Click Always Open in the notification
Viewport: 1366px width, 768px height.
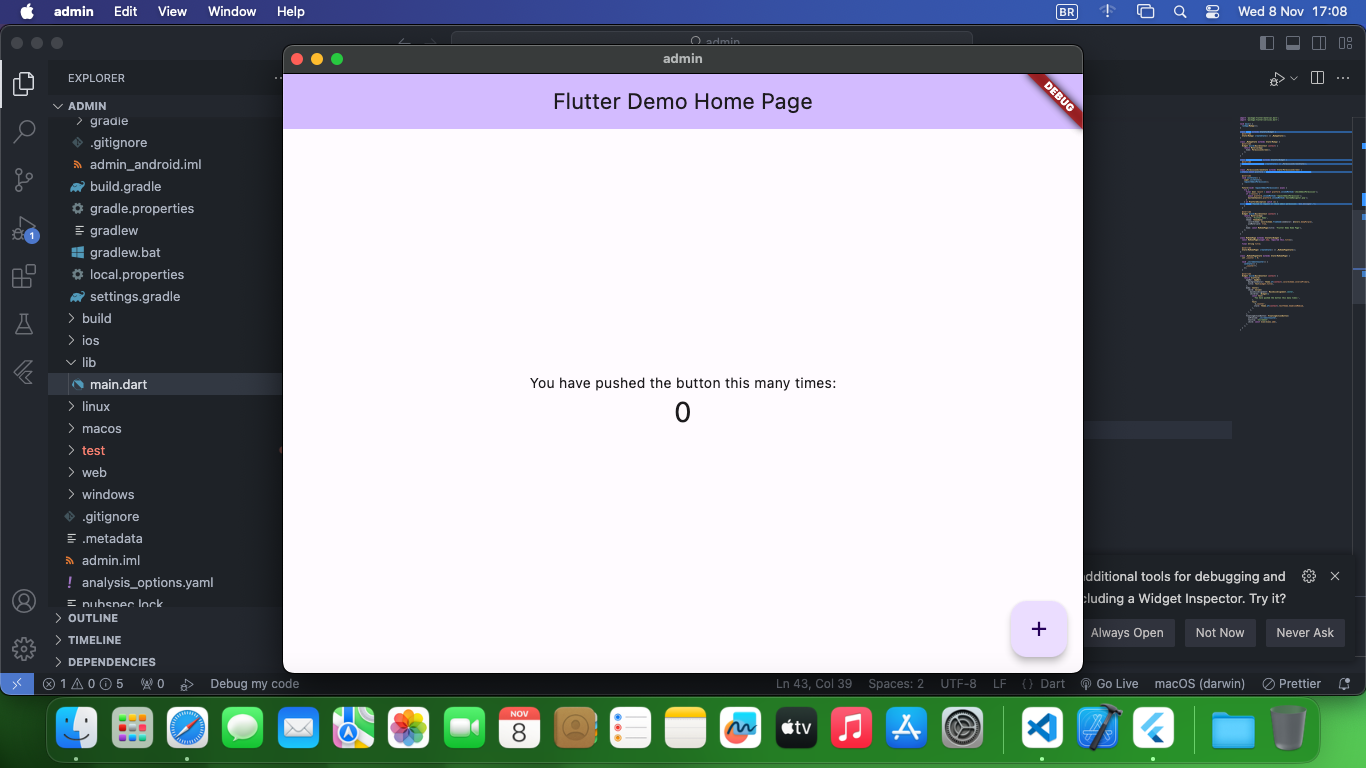tap(1127, 633)
